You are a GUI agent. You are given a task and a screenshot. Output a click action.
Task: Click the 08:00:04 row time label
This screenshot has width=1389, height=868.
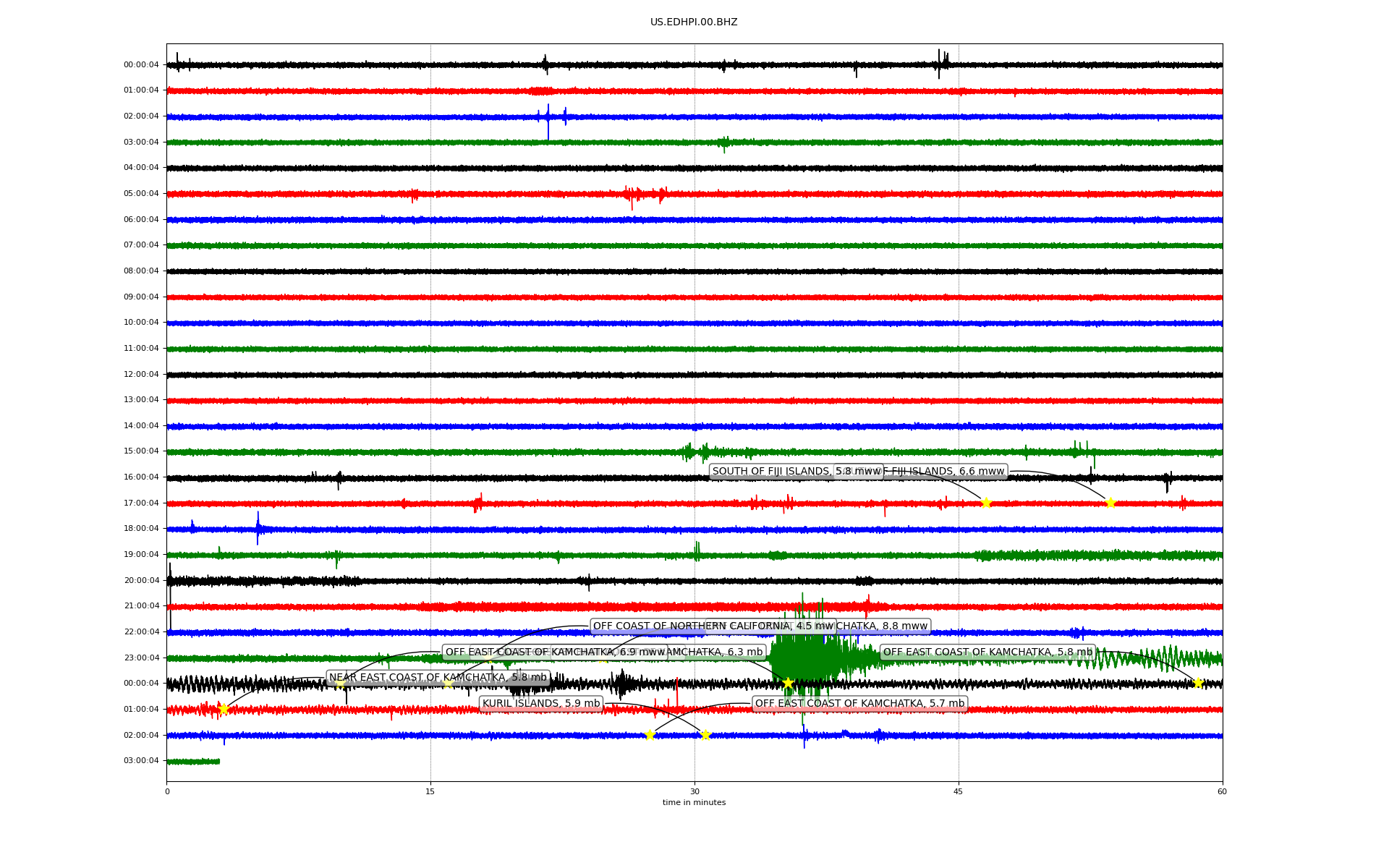click(x=141, y=271)
